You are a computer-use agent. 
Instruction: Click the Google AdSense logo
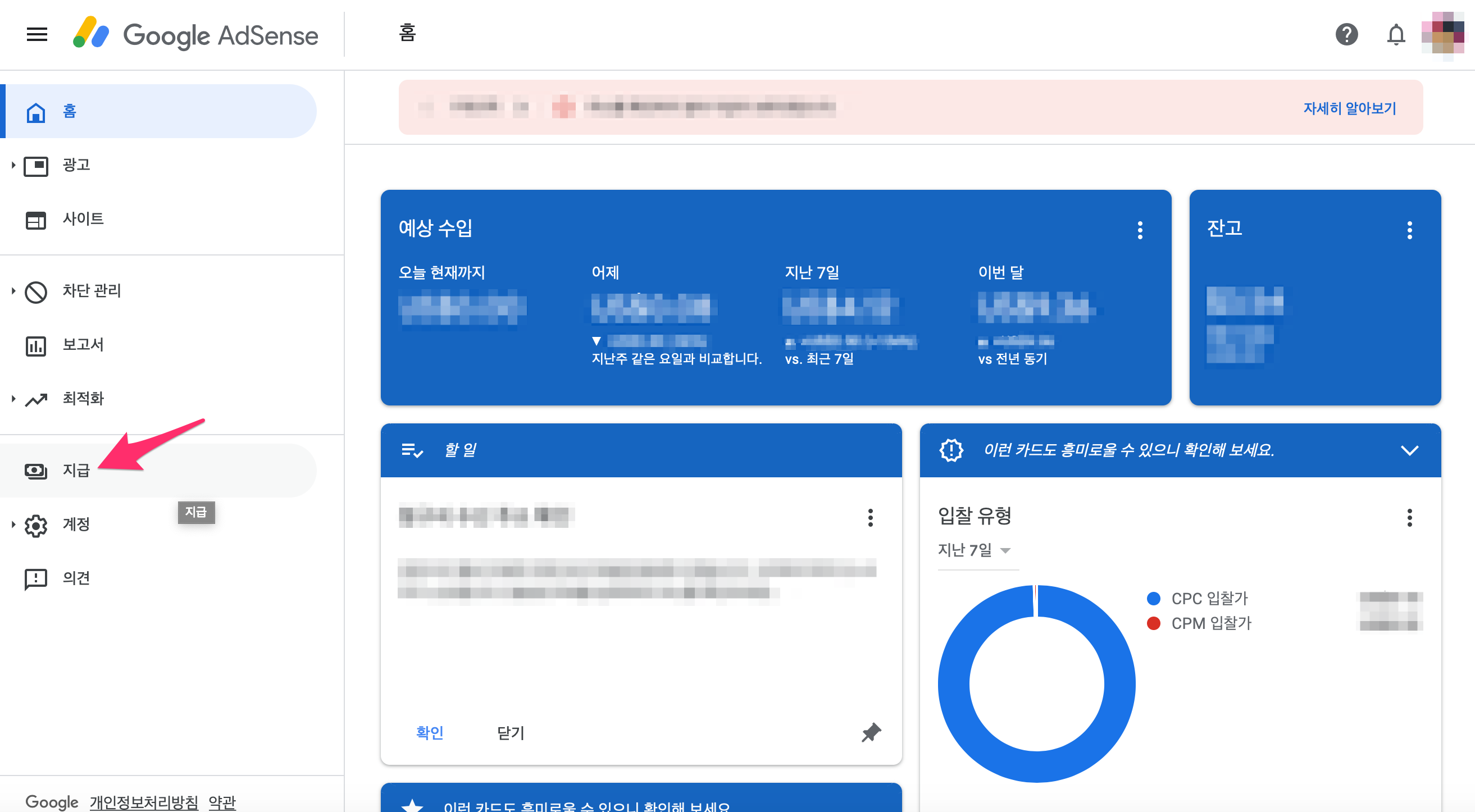pyautogui.click(x=195, y=34)
